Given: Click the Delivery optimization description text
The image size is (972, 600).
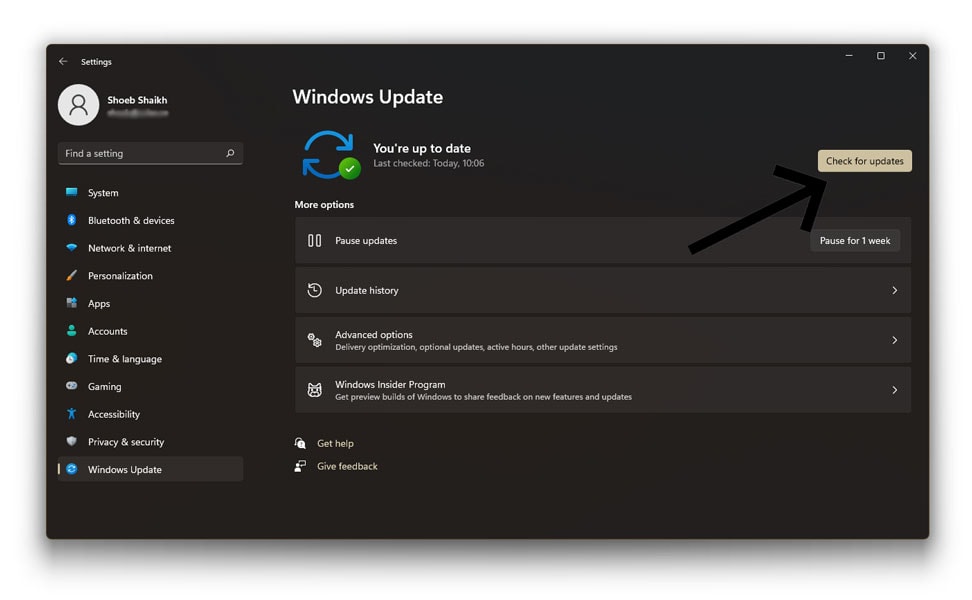Looking at the screenshot, I should pos(476,347).
